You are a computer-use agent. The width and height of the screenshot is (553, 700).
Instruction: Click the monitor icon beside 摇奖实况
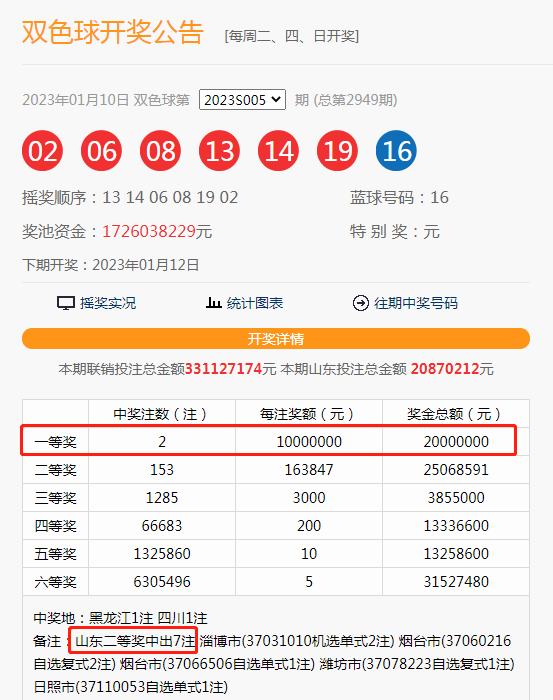coord(66,303)
